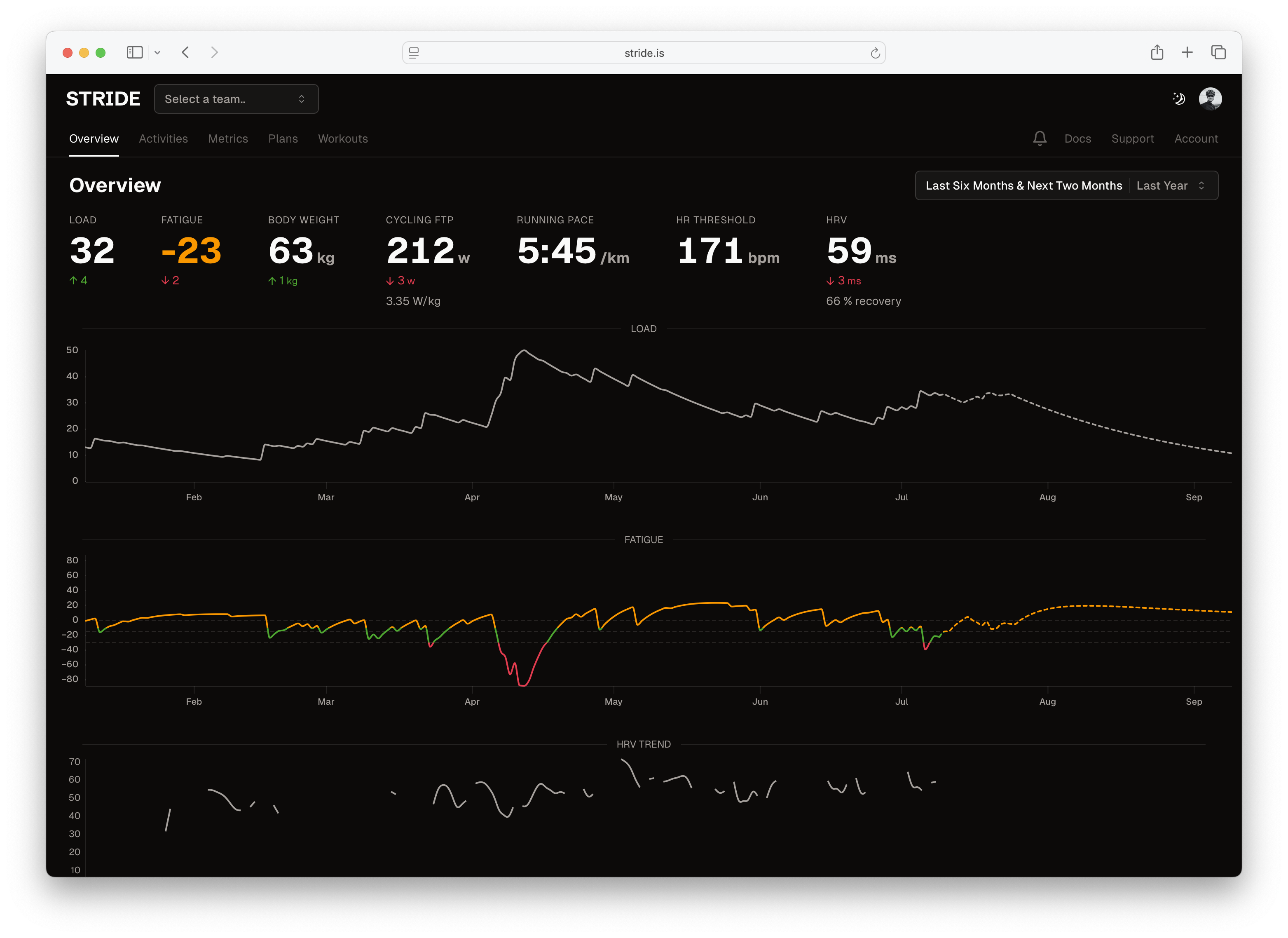Screen dimensions: 1288x938
Task: Switch to the Activities tab
Action: 163,138
